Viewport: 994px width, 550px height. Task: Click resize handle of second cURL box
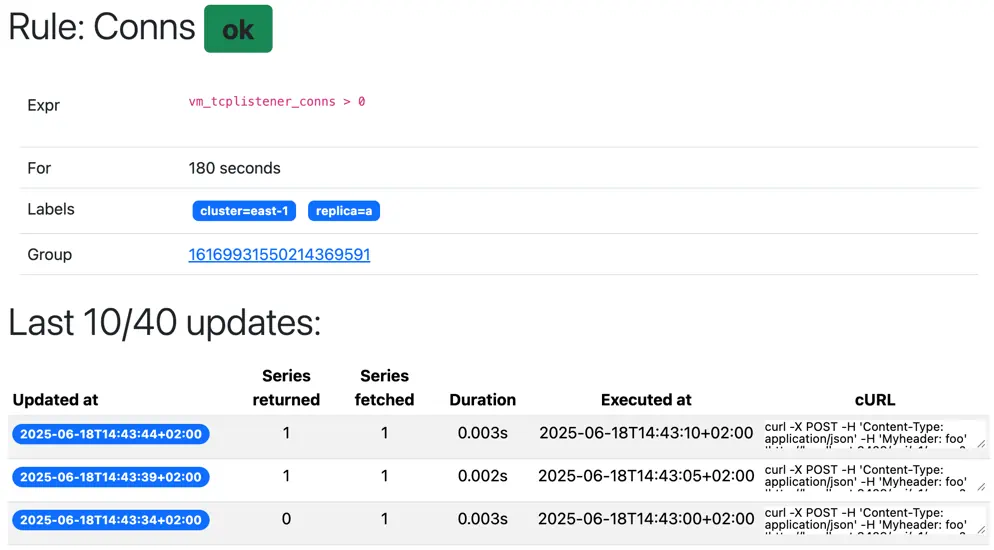point(980,487)
